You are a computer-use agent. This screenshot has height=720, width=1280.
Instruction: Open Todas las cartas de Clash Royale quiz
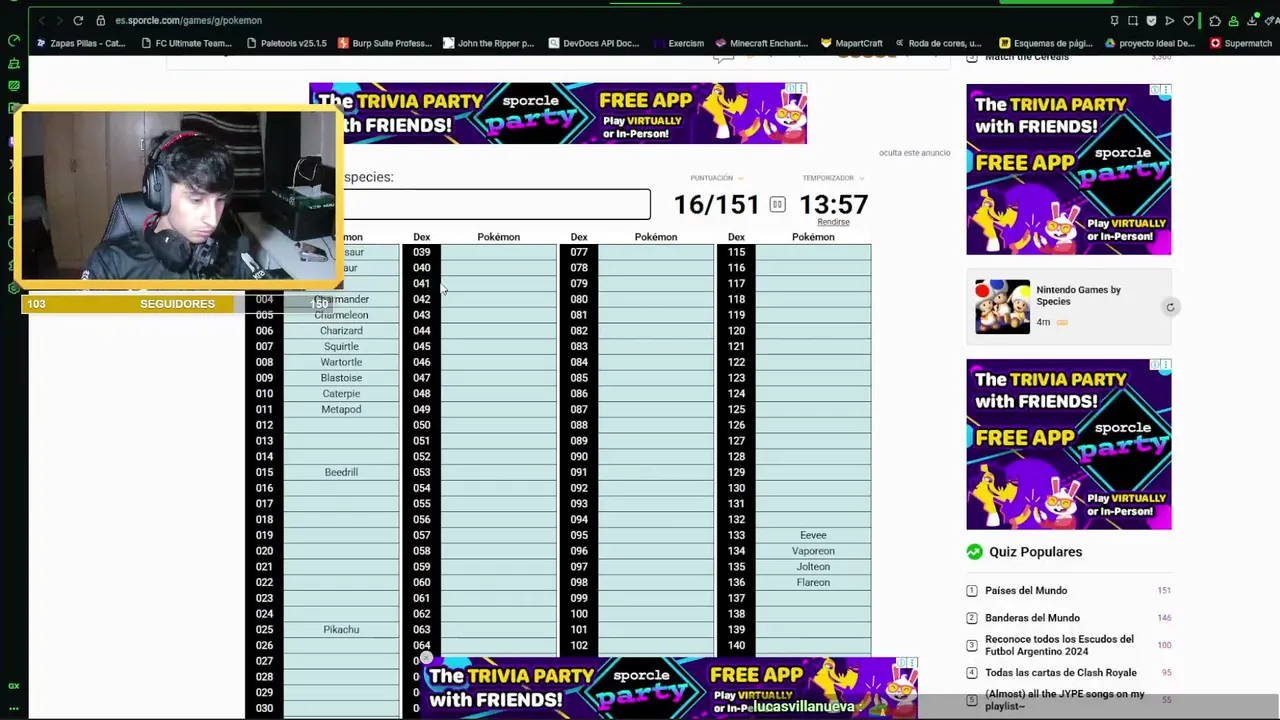[x=1061, y=673]
